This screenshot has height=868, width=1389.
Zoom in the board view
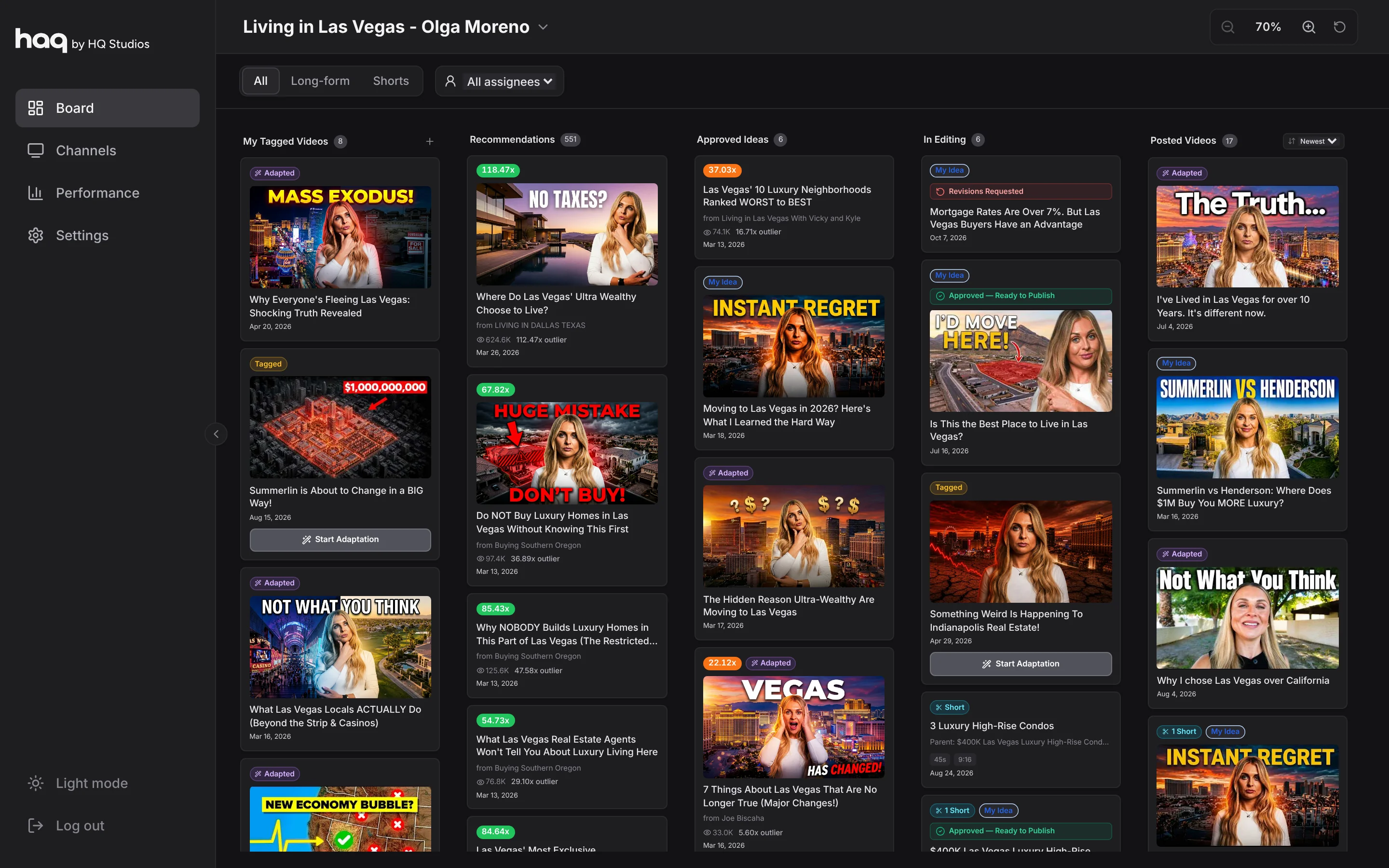point(1308,27)
